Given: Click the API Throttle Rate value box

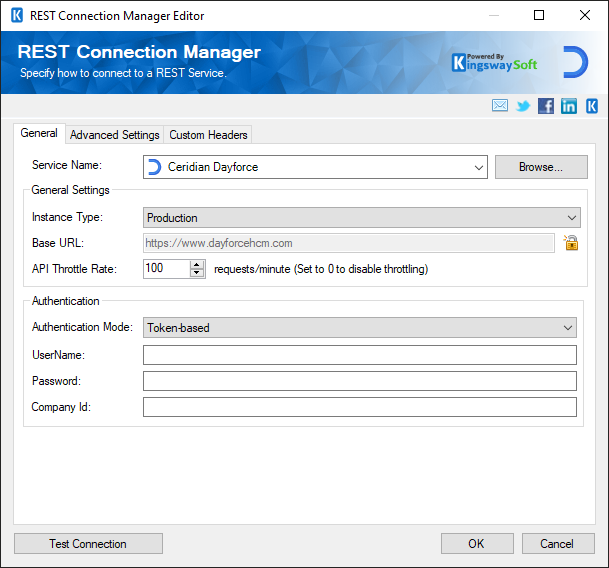Looking at the screenshot, I should [167, 268].
